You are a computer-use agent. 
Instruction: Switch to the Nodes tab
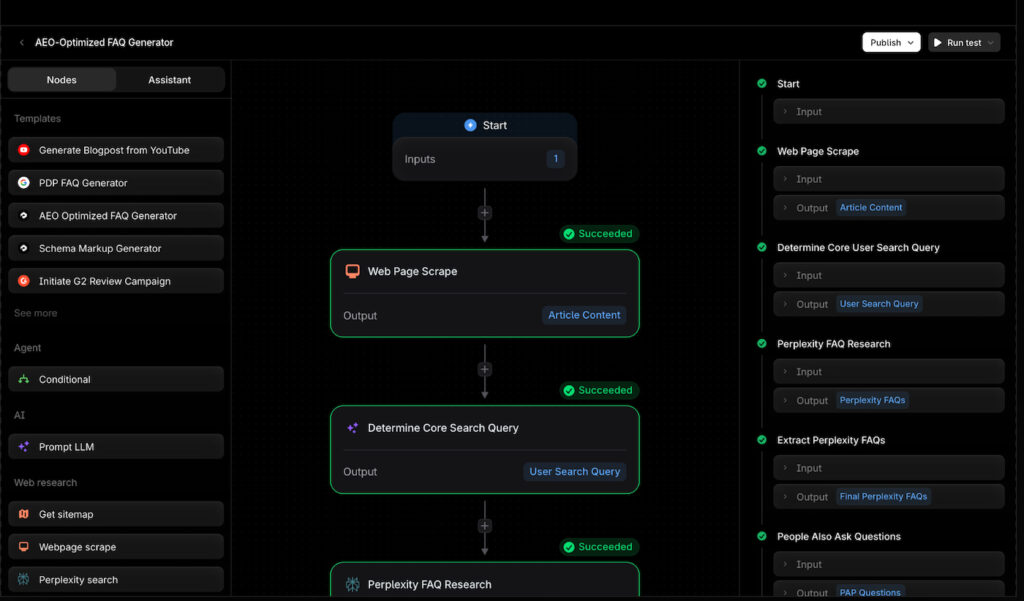61,80
